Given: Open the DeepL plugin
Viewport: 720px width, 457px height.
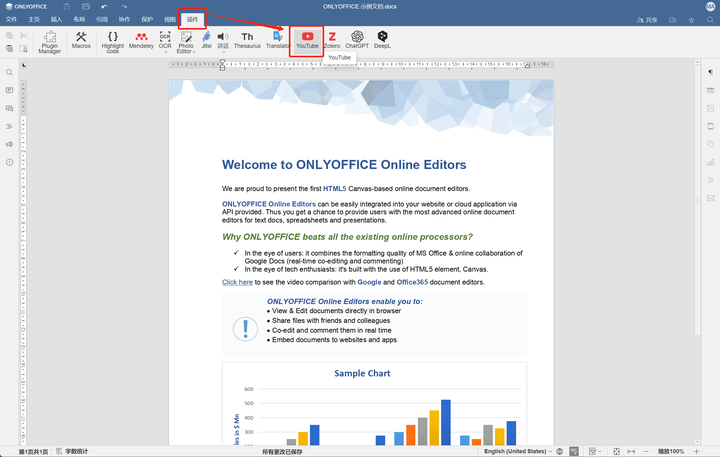Looking at the screenshot, I should tap(382, 40).
